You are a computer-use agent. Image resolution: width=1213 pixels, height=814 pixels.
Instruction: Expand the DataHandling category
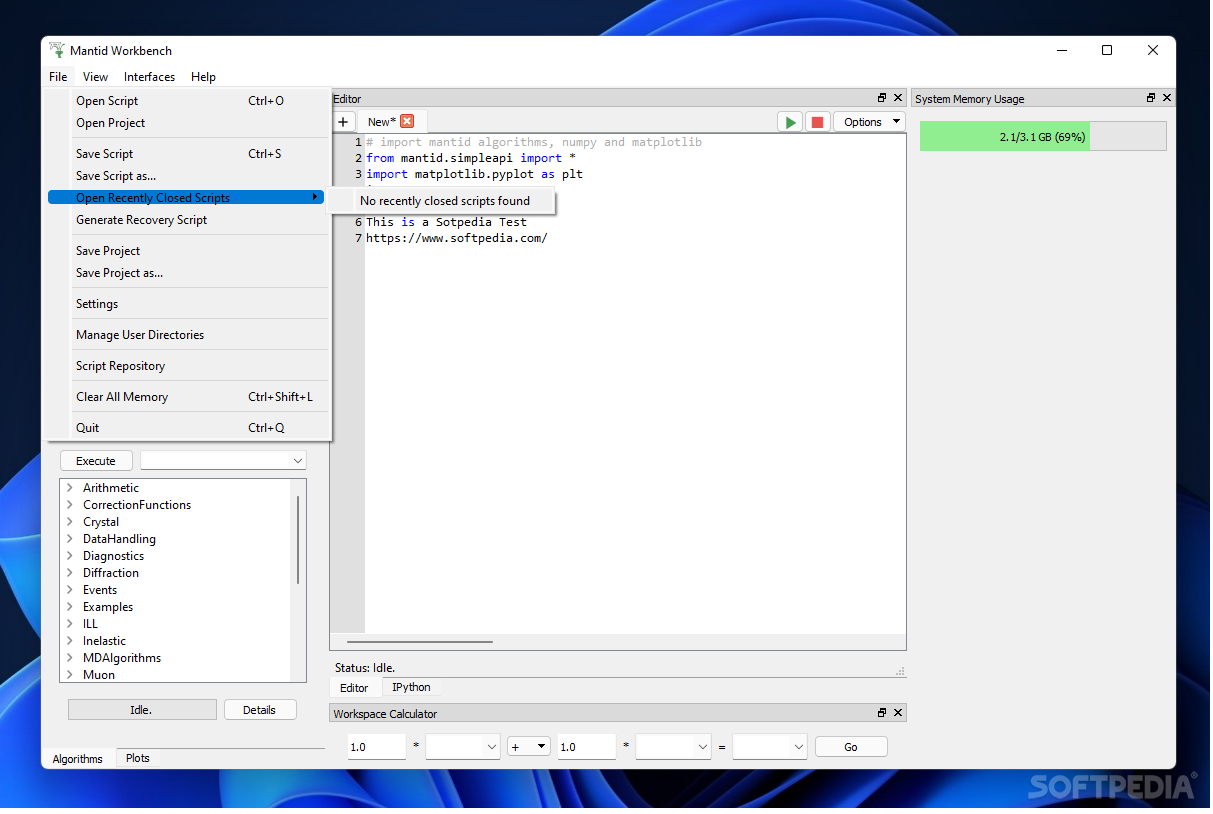[69, 539]
